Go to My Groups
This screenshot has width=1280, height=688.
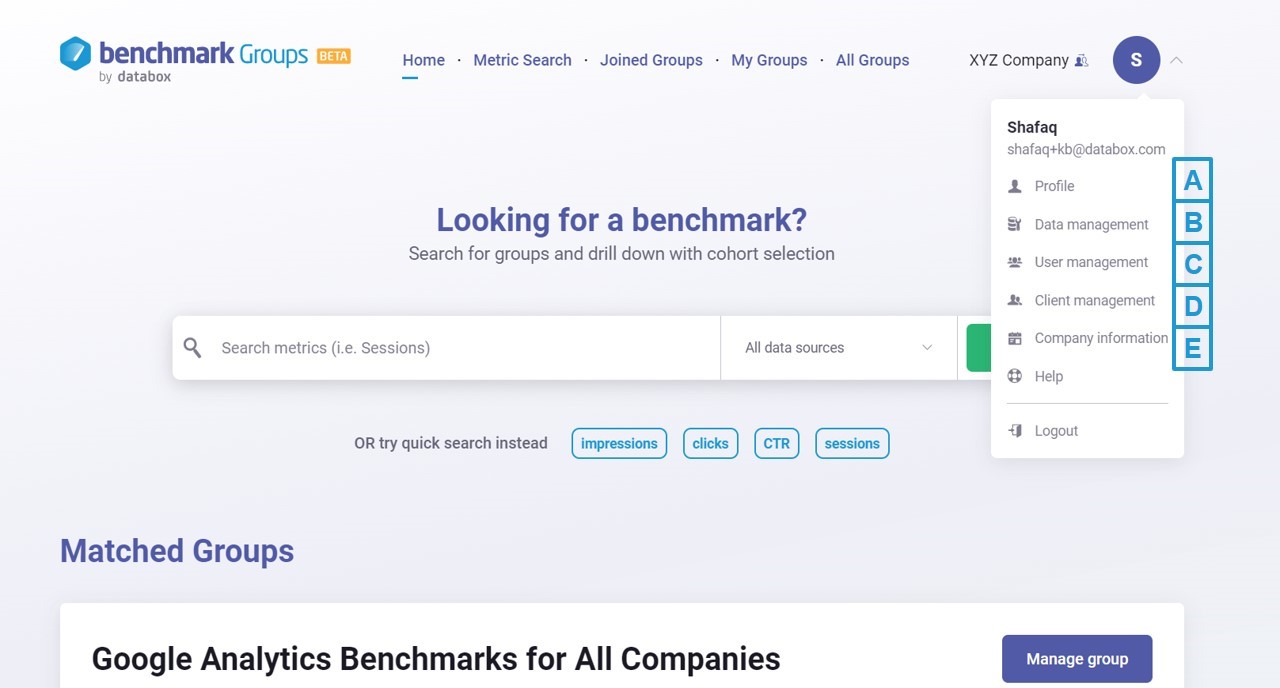pyautogui.click(x=769, y=60)
